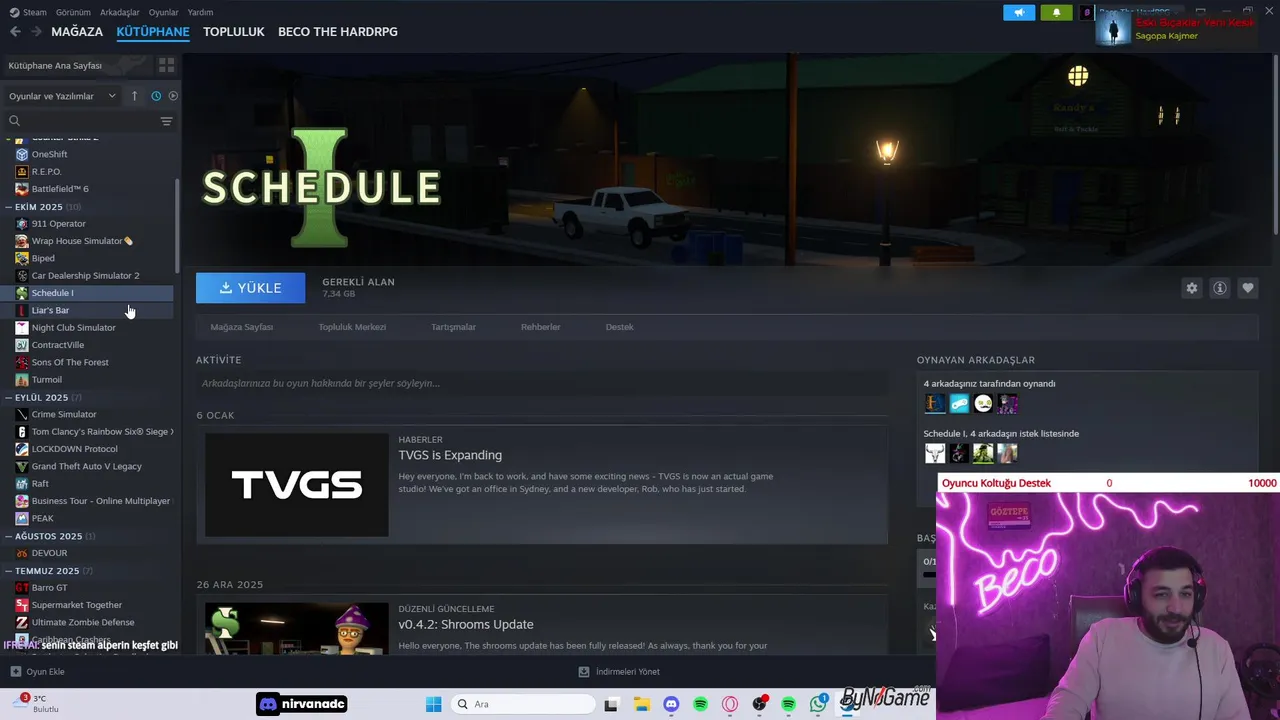Viewport: 1280px width, 720px height.
Task: Open the TVGS is Expanding news title
Action: click(x=450, y=455)
